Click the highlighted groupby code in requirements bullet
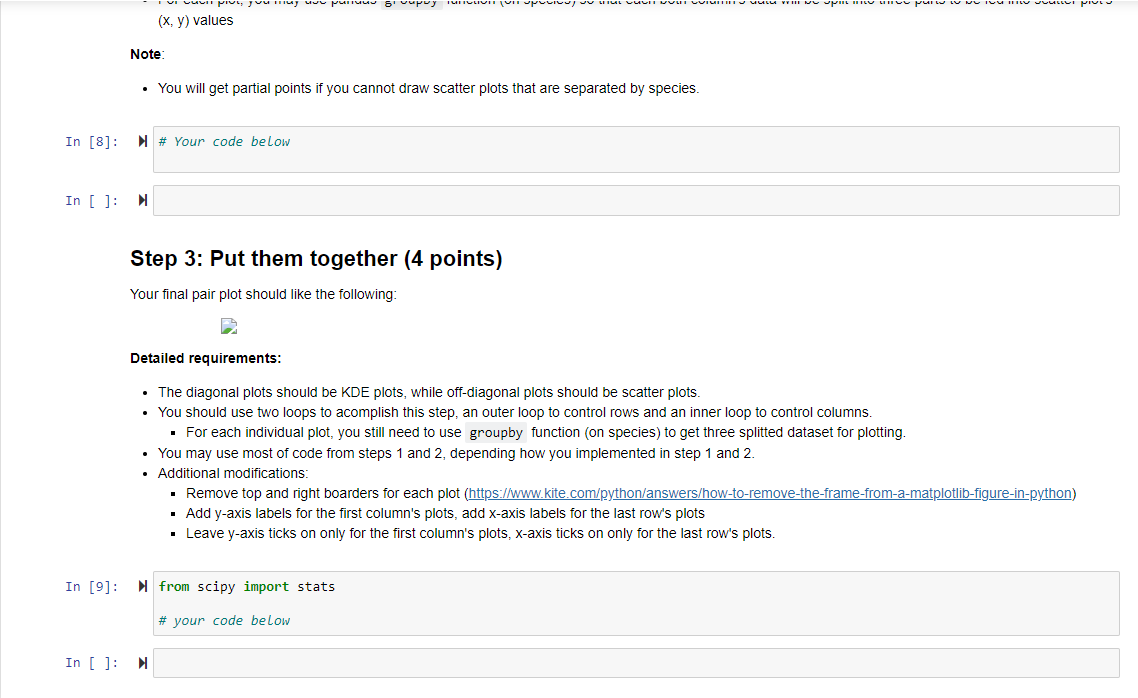Image resolution: width=1138 pixels, height=698 pixels. pos(495,431)
